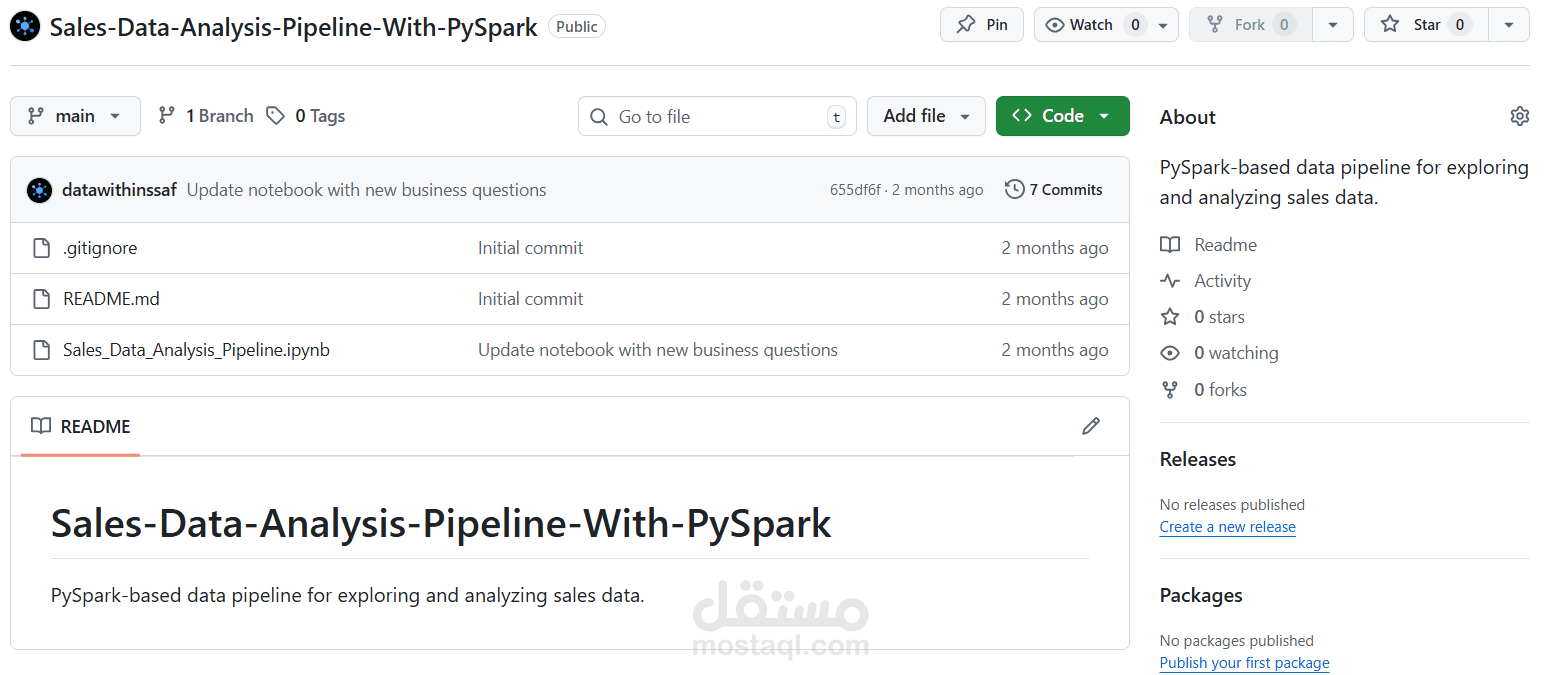Click the Go to file search field
Viewport: 1562px width, 675px height.
tap(716, 116)
